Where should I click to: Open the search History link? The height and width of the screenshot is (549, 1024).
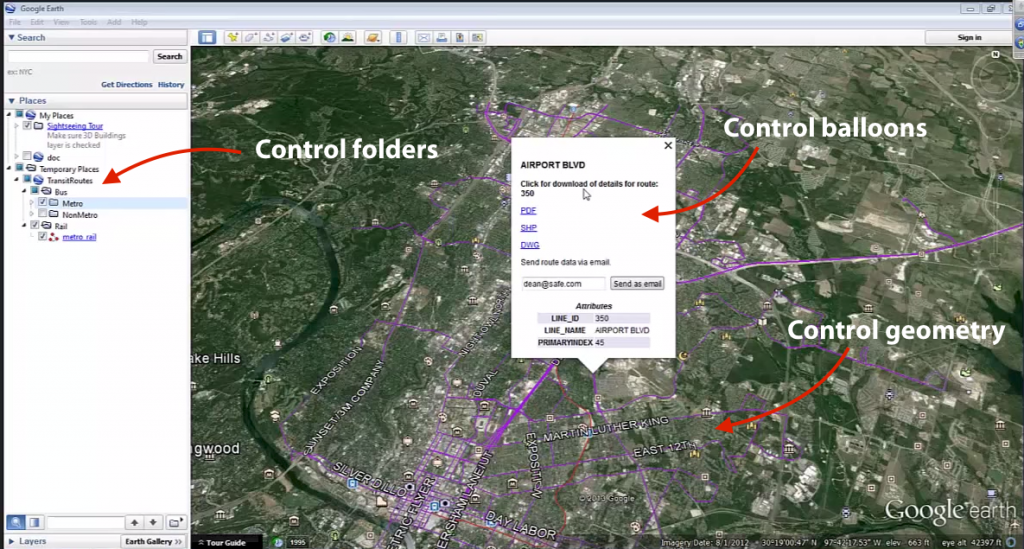171,85
